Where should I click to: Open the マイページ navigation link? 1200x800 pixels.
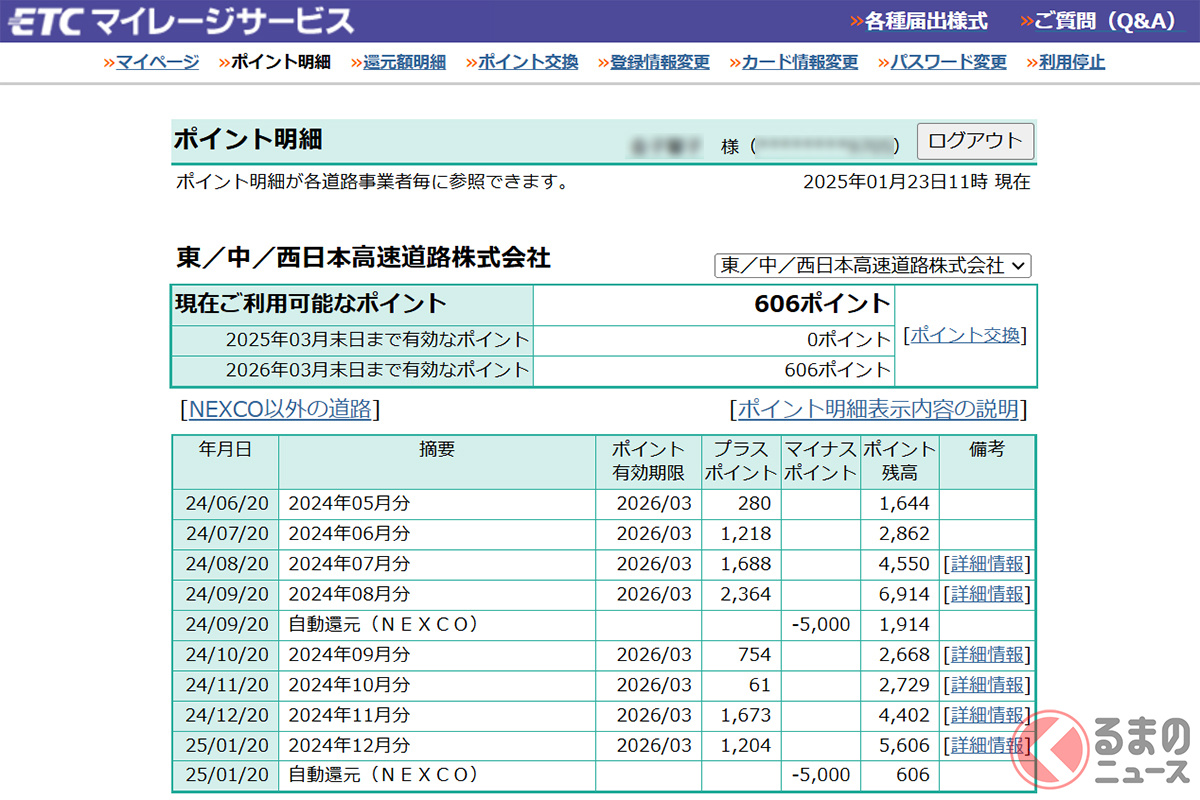[x=157, y=62]
